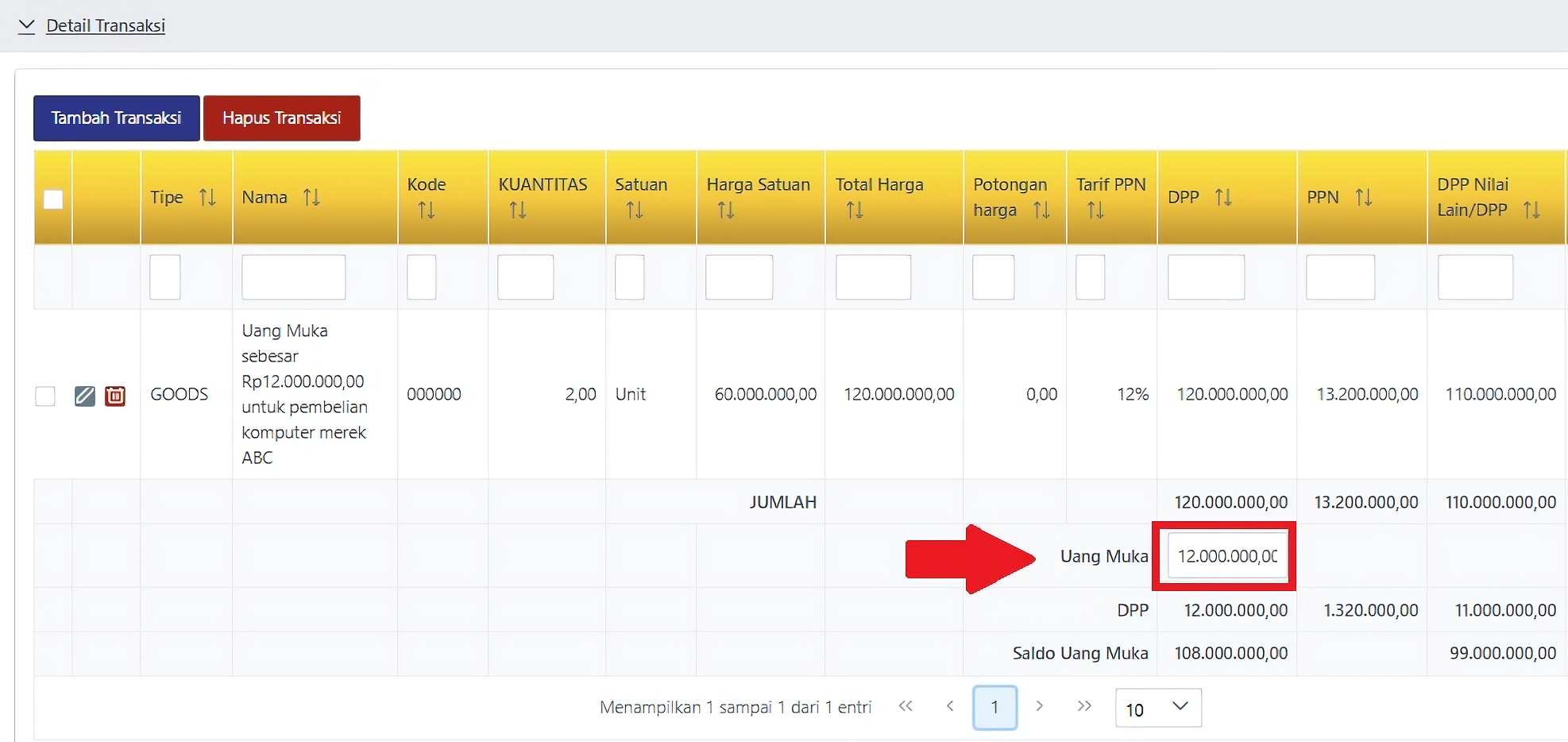Image resolution: width=1568 pixels, height=742 pixels.
Task: Click the Nama column filter box
Action: pos(293,277)
